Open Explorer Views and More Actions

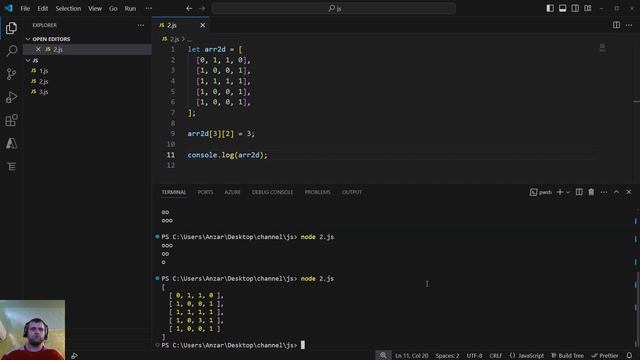click(x=141, y=25)
